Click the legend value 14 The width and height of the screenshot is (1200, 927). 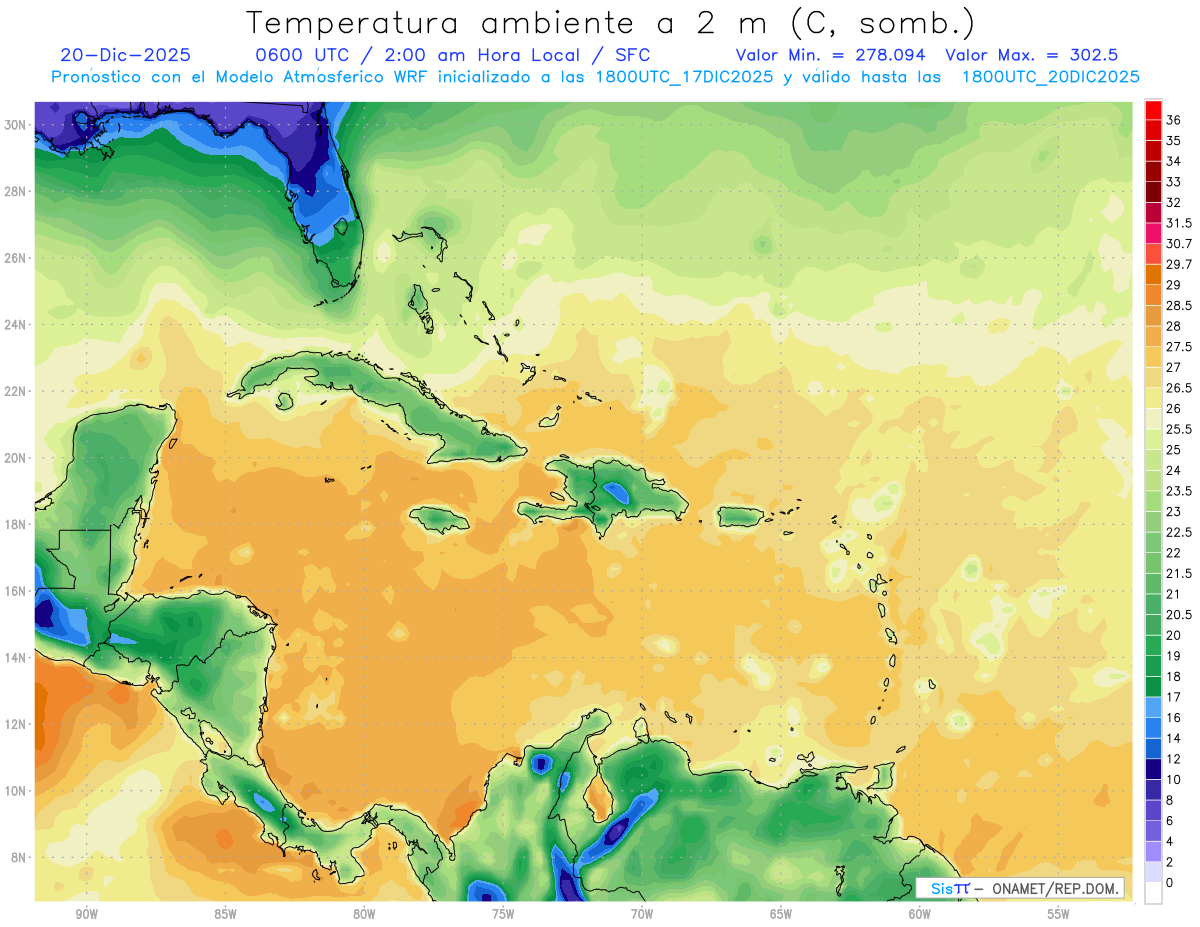tap(1173, 738)
